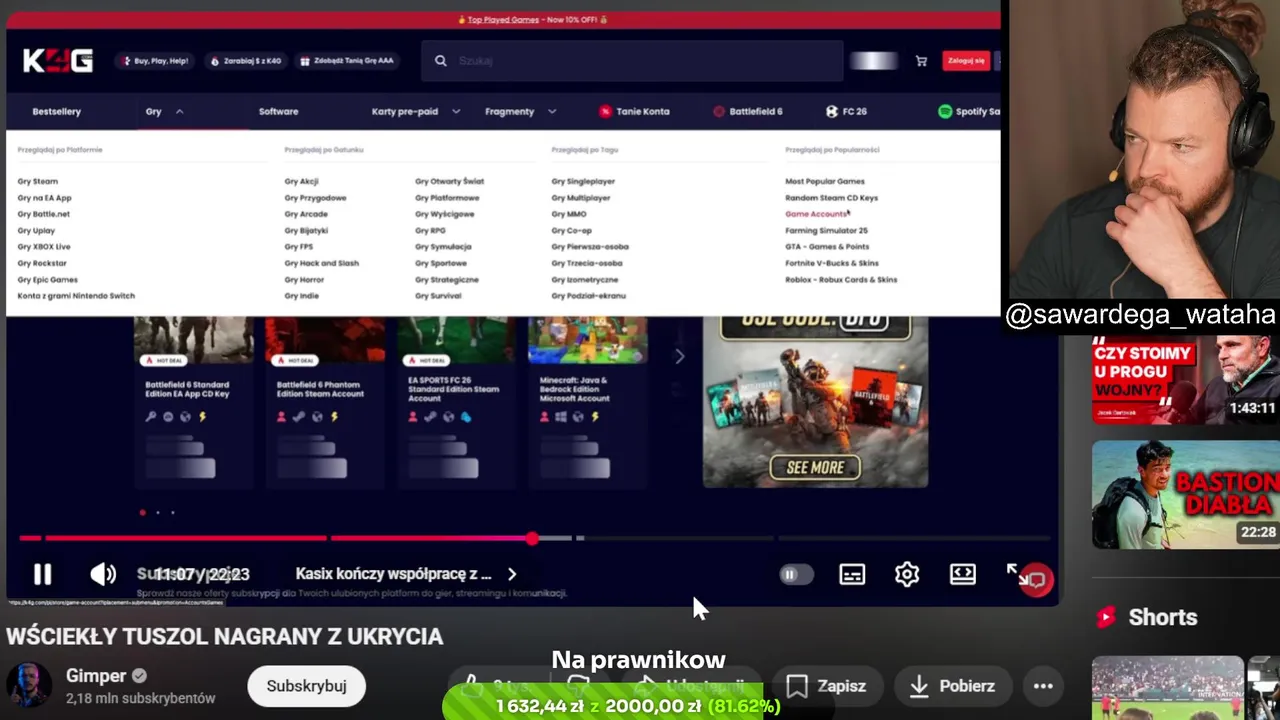The height and width of the screenshot is (720, 1280).
Task: Open the Farming Simulator 25 link
Action: (826, 231)
